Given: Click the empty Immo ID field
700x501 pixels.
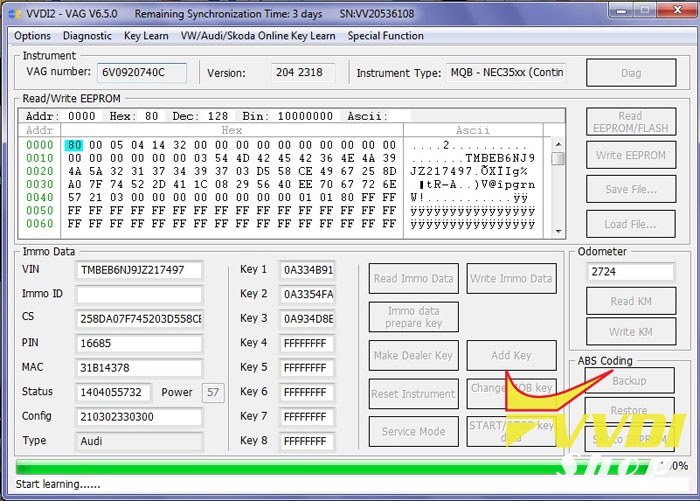Looking at the screenshot, I should click(139, 295).
